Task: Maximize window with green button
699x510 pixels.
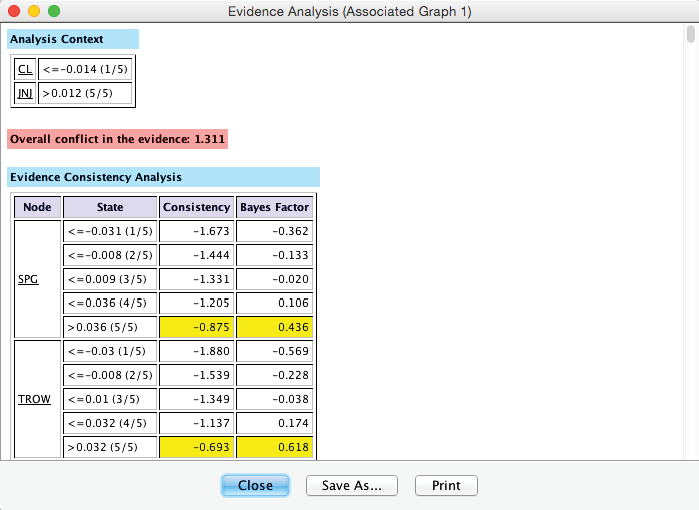Action: 53,12
